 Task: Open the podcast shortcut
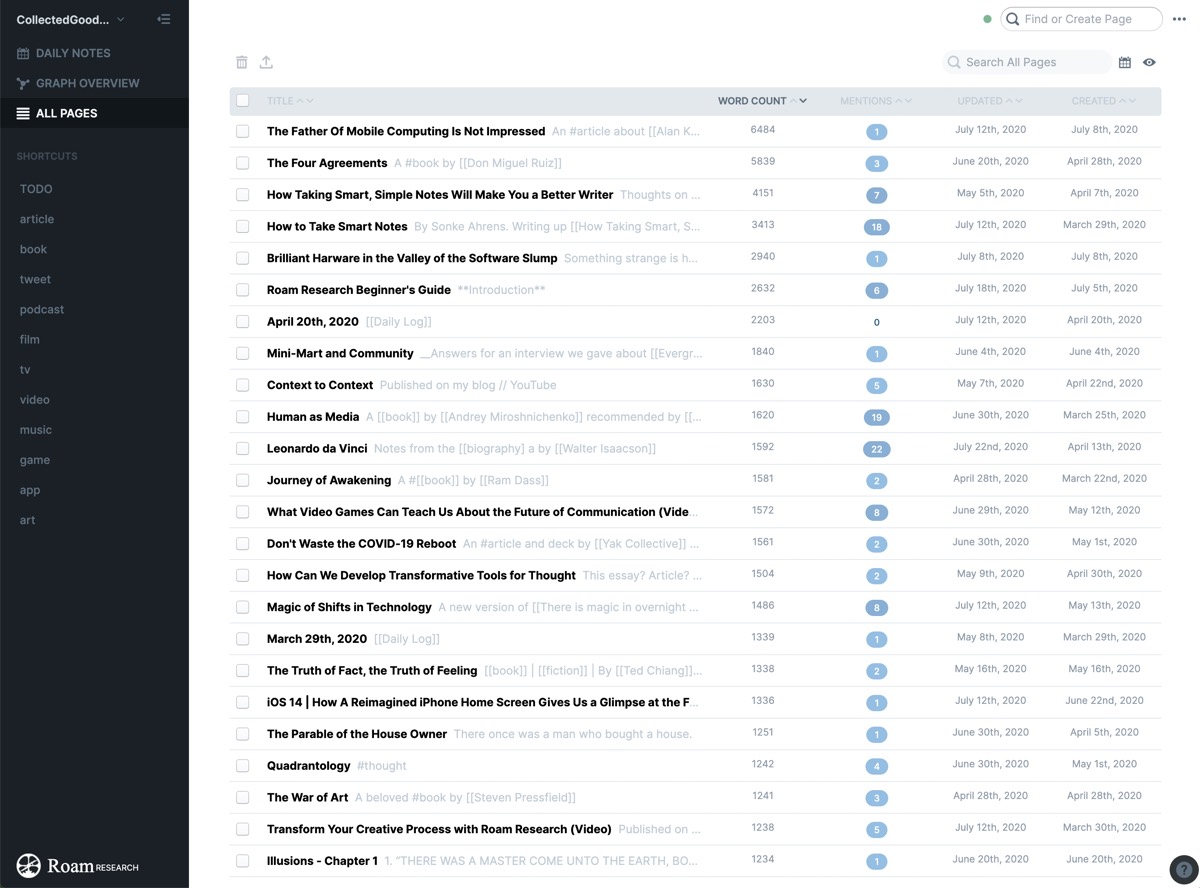point(42,309)
